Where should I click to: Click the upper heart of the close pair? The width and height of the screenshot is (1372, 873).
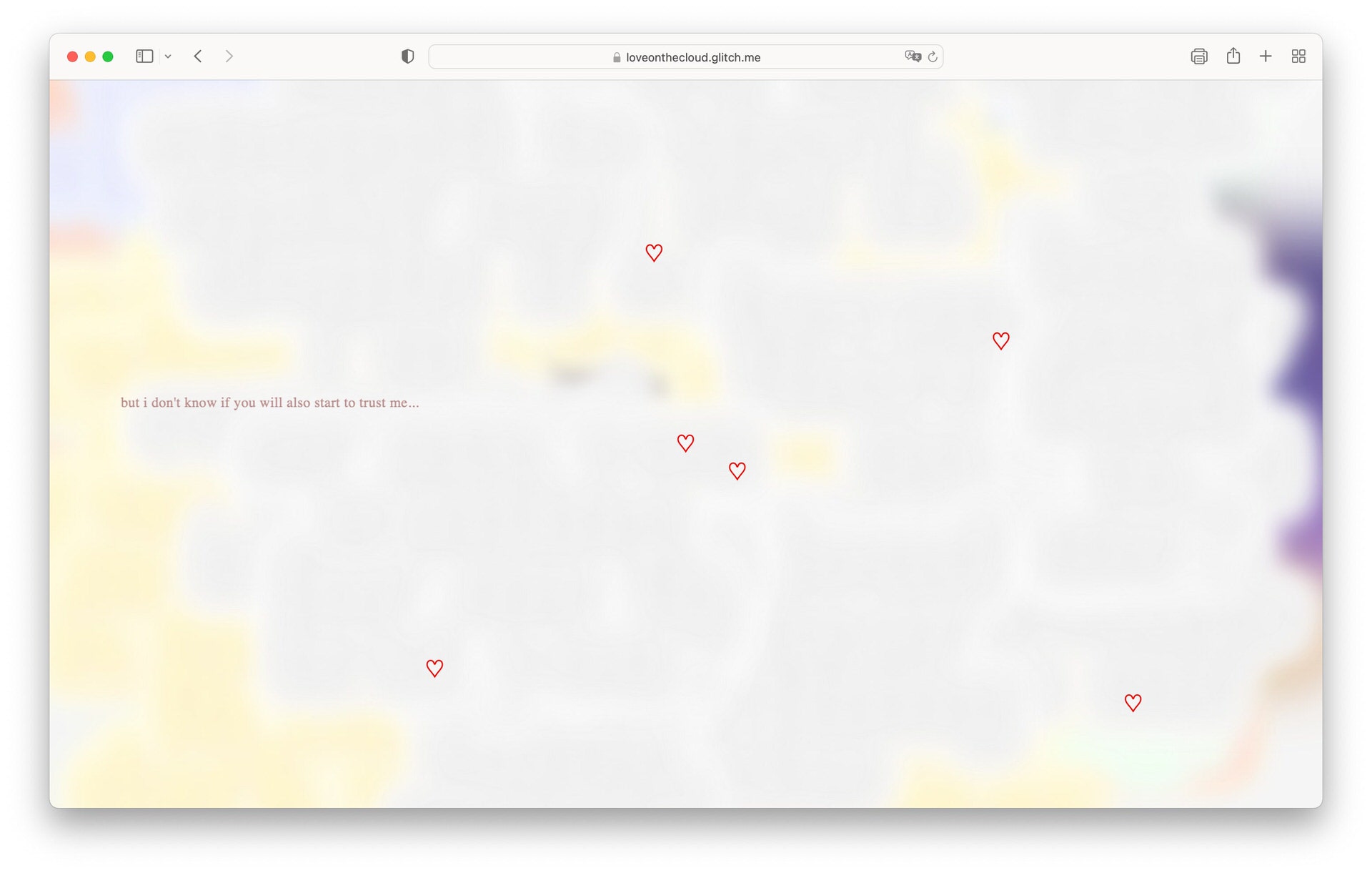(685, 443)
